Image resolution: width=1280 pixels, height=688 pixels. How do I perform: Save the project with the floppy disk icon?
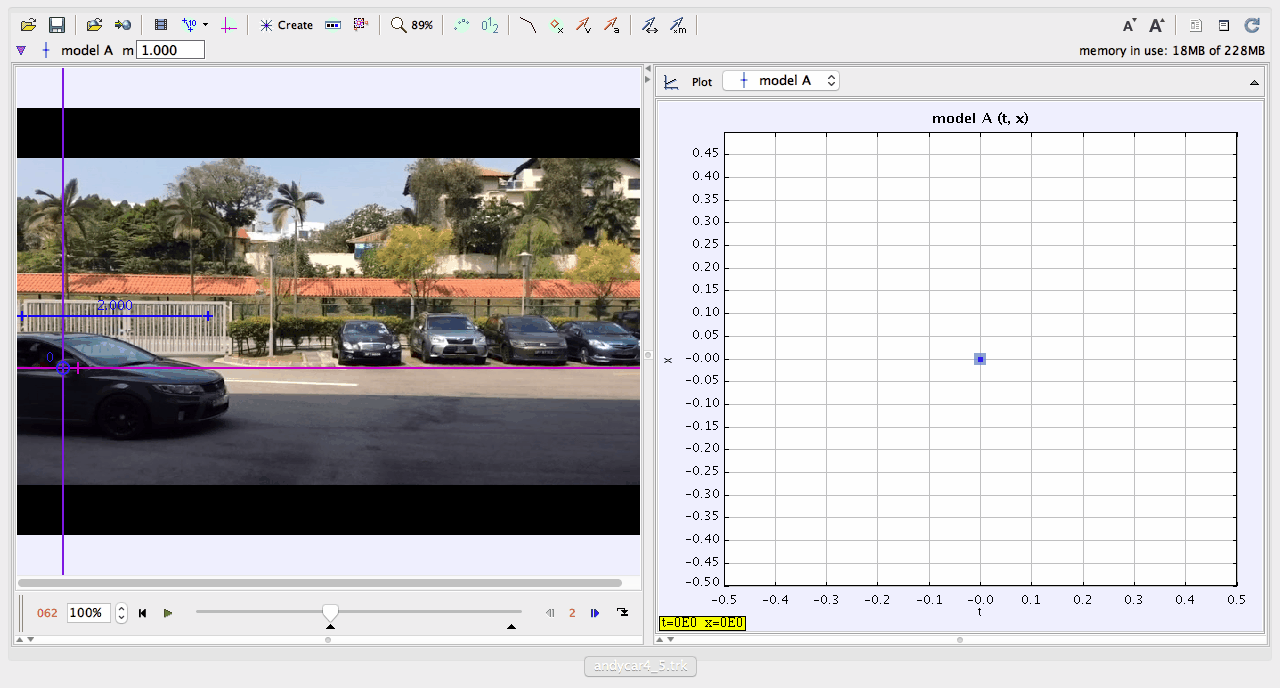pos(57,25)
